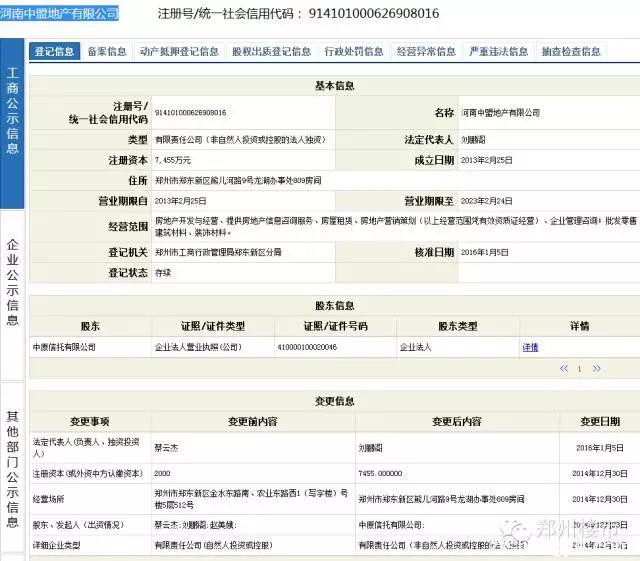Click highlighted company name 河南中盟地产有限公司 in header
This screenshot has width=640, height=561.
(59, 13)
